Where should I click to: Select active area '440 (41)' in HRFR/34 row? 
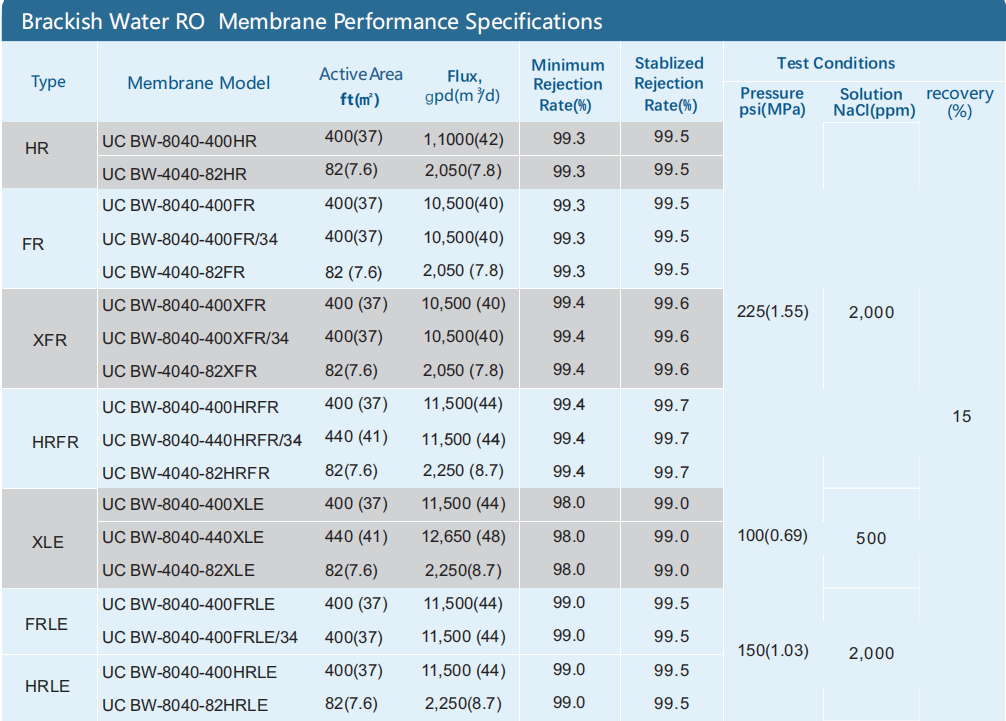pos(356,437)
